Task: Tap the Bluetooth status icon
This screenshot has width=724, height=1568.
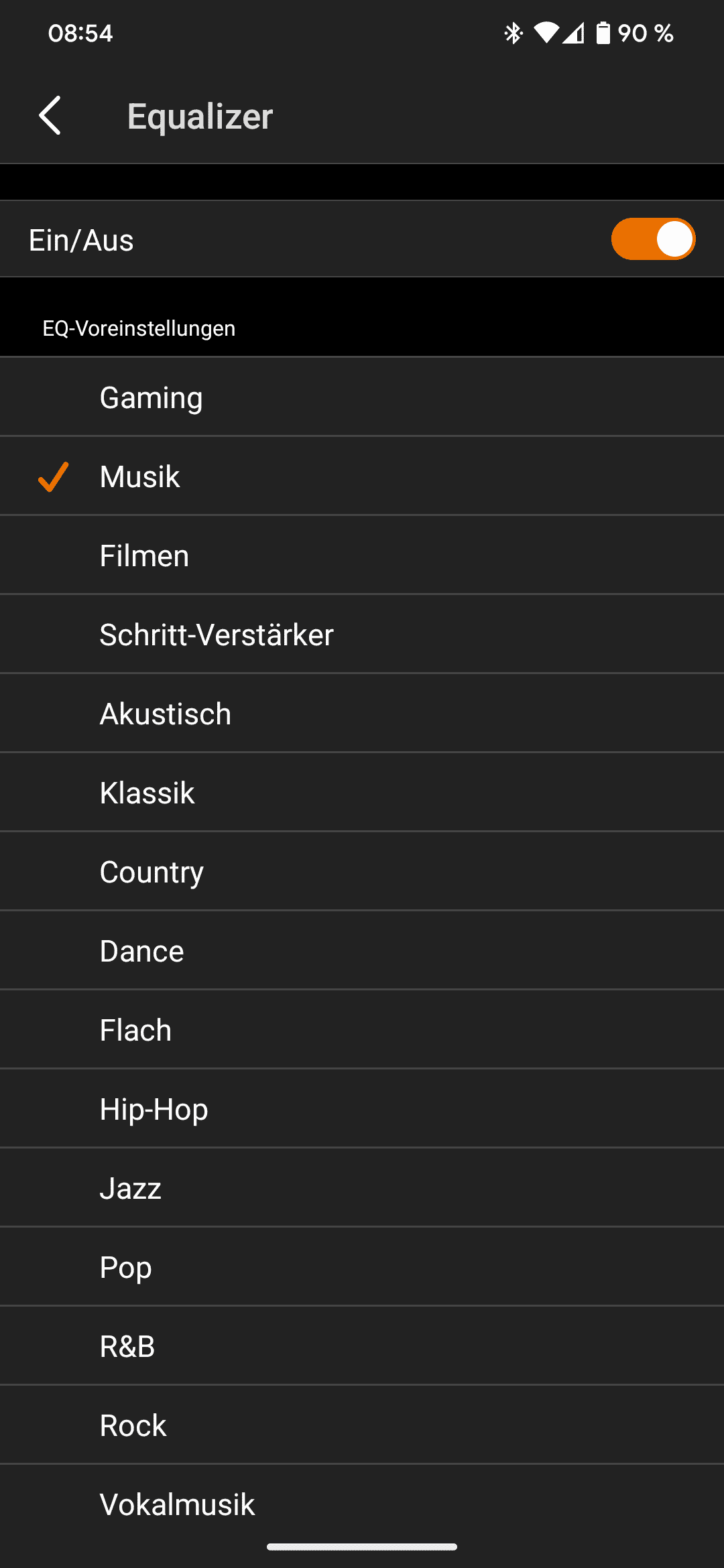Action: [x=514, y=33]
